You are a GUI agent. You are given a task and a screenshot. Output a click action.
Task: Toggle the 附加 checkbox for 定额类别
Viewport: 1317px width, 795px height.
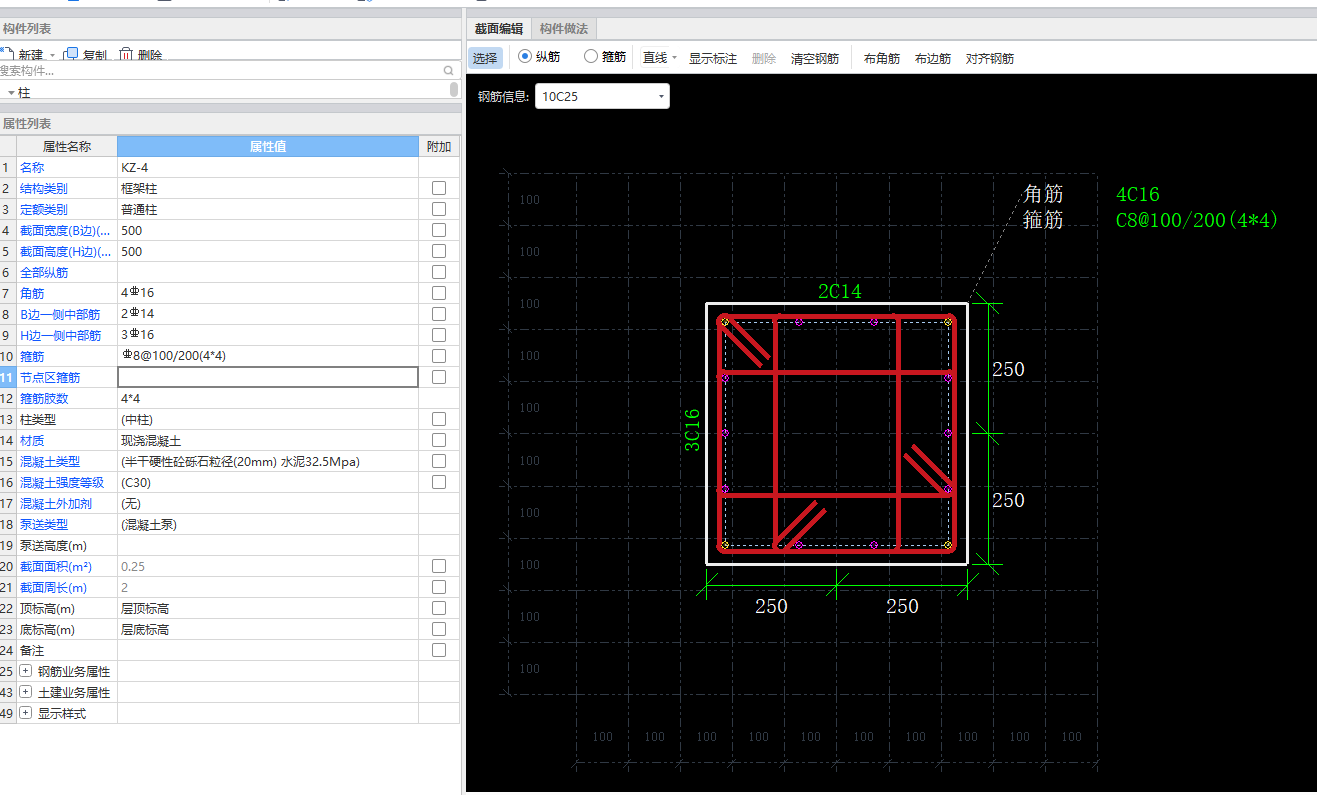[439, 209]
